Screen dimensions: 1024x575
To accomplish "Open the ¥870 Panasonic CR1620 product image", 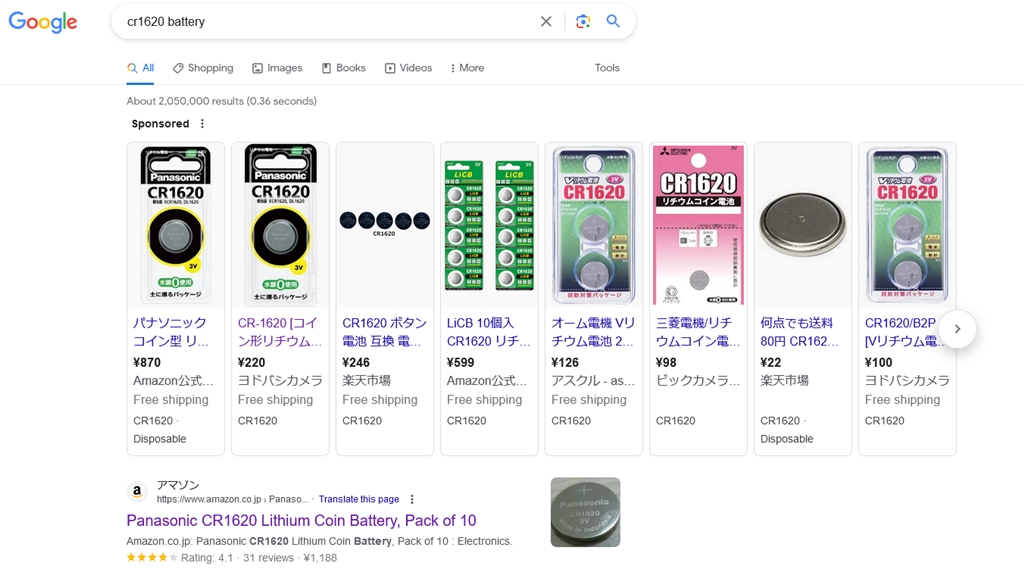I will coord(176,225).
